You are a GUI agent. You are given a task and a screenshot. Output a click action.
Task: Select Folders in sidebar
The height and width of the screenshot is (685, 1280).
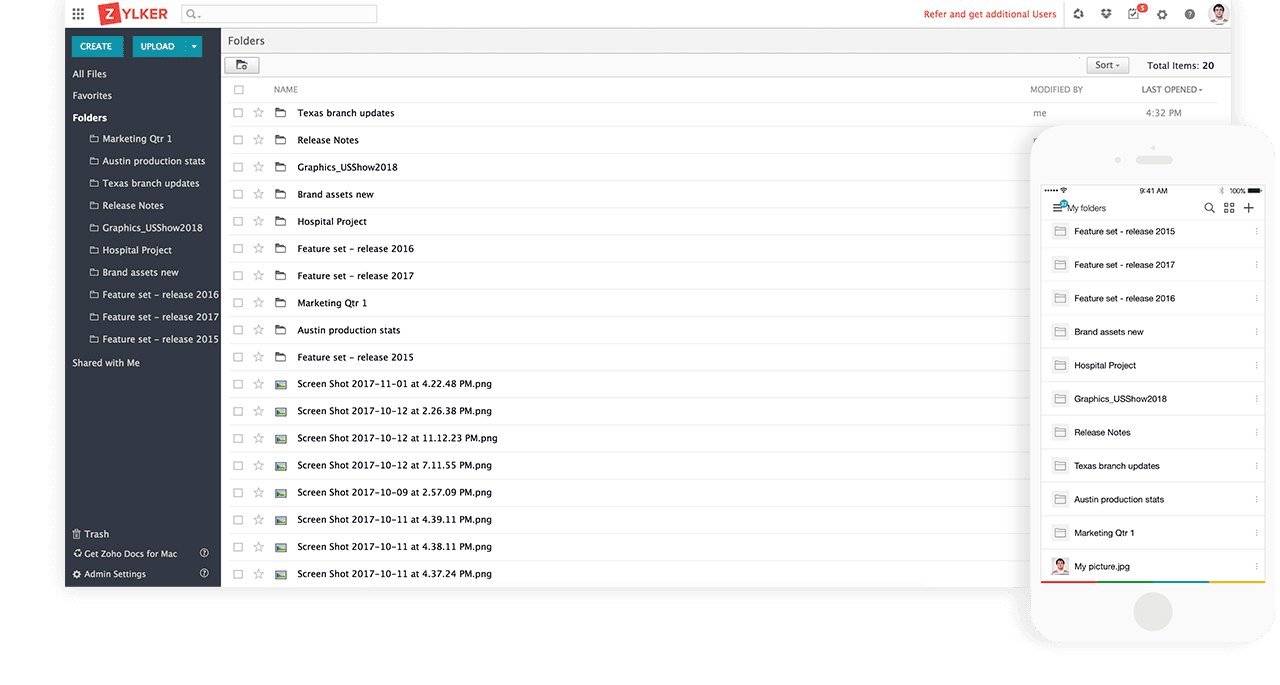90,118
